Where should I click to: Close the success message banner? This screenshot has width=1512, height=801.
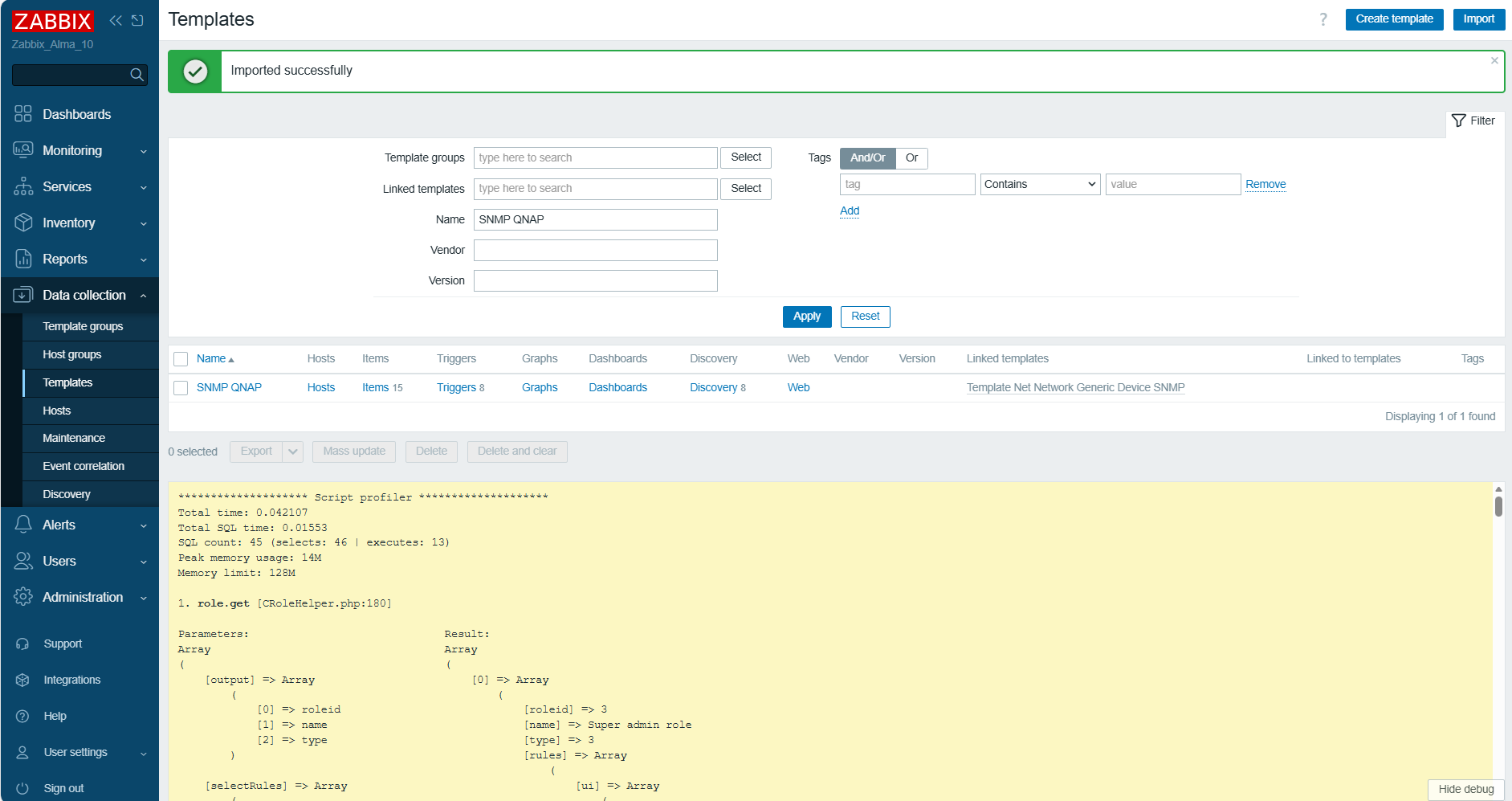[x=1494, y=60]
